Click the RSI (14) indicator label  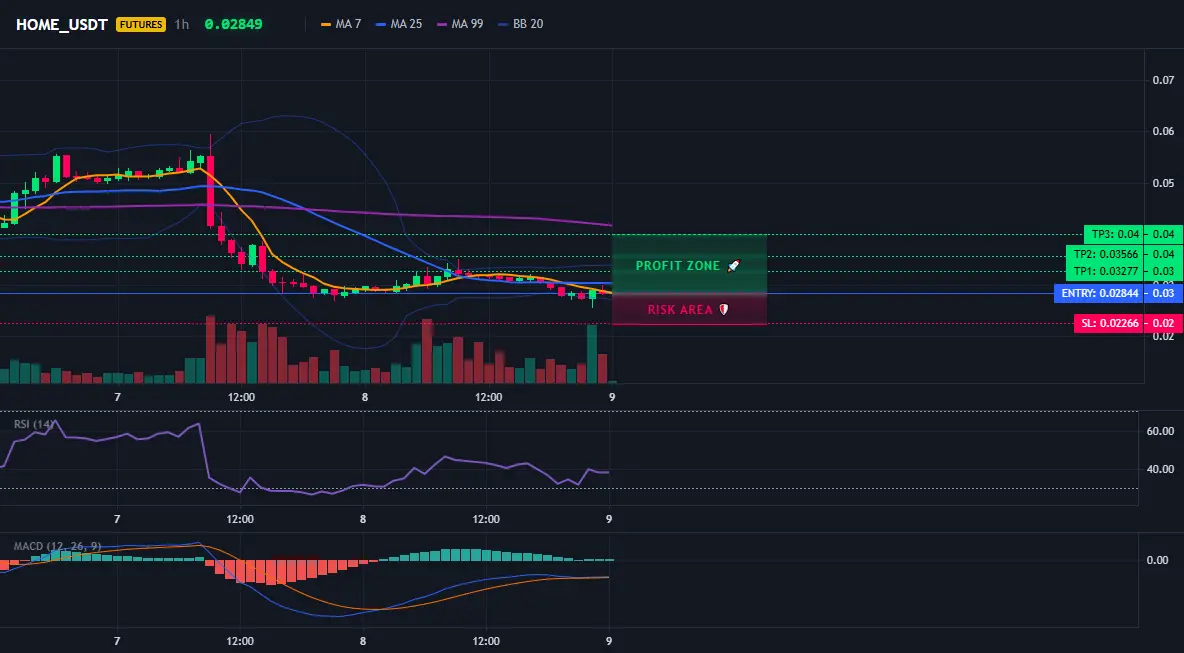click(x=33, y=424)
